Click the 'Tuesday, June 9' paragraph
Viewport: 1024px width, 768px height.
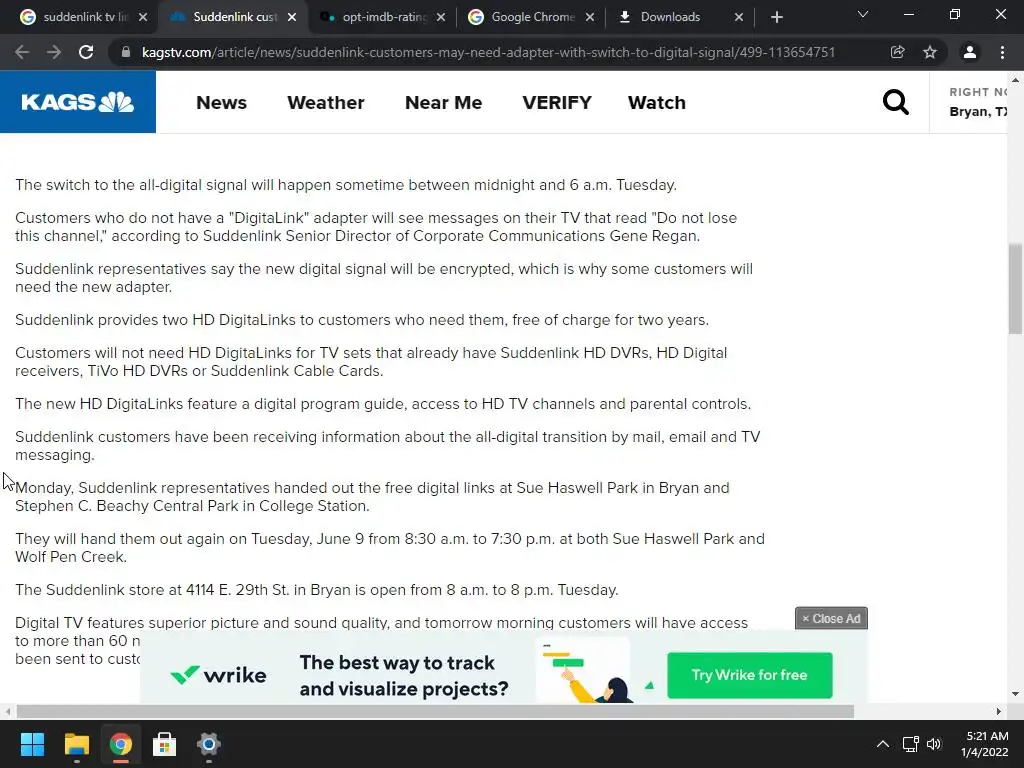click(x=390, y=548)
